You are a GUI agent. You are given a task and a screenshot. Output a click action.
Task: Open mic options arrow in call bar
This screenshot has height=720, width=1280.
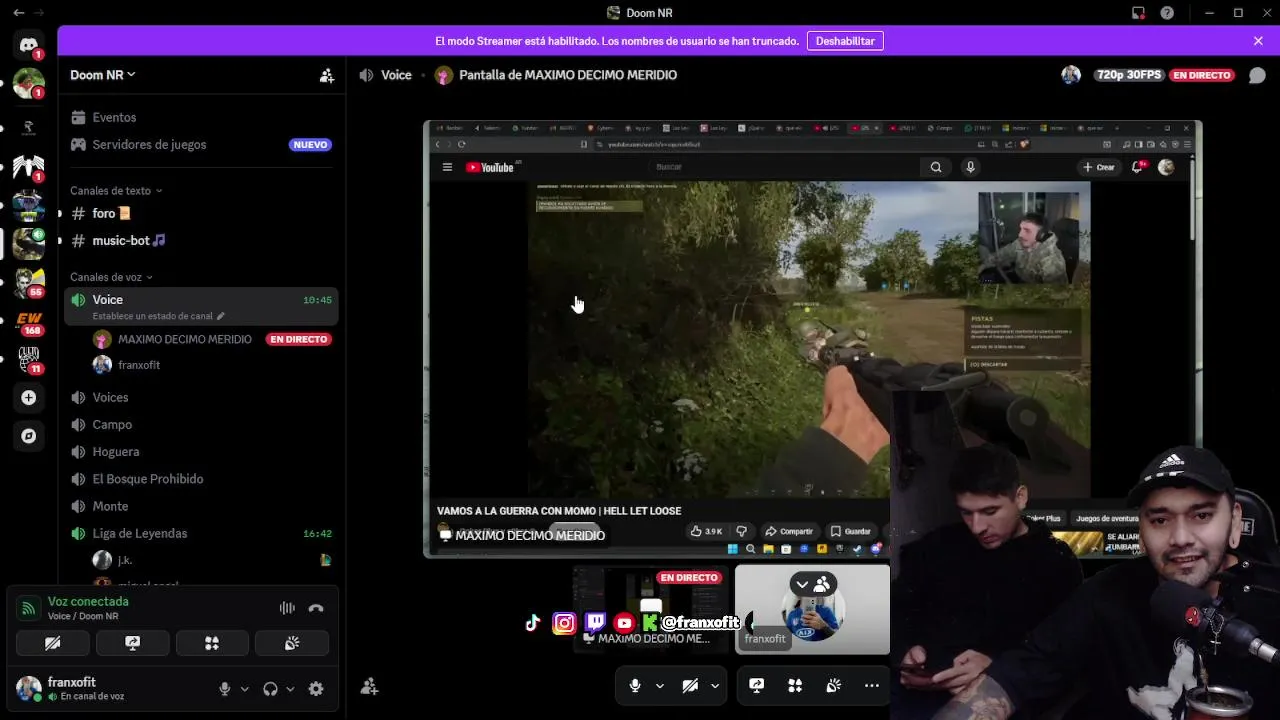click(x=660, y=686)
